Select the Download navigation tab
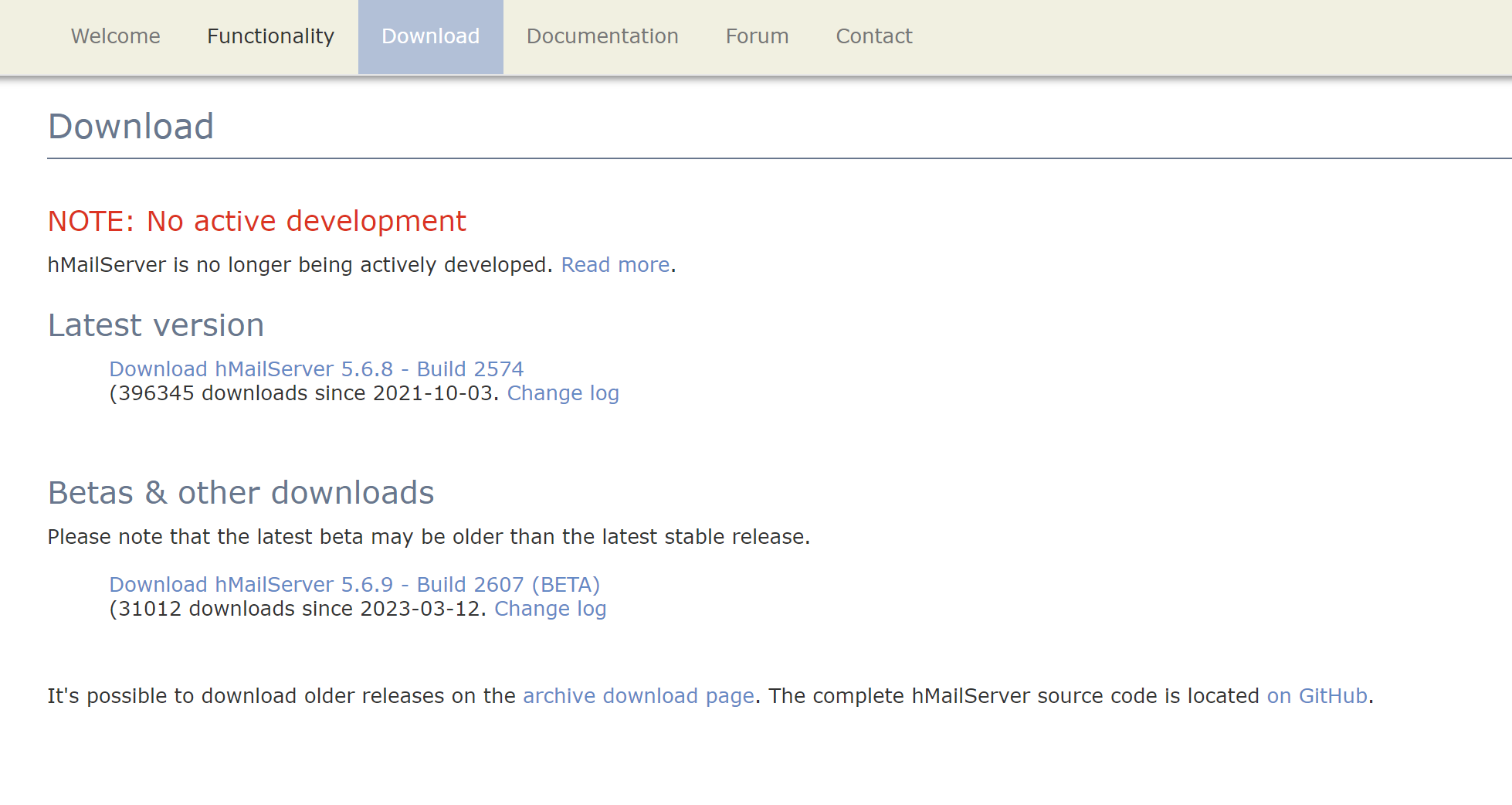Screen dimensions: 1512x805 [431, 36]
